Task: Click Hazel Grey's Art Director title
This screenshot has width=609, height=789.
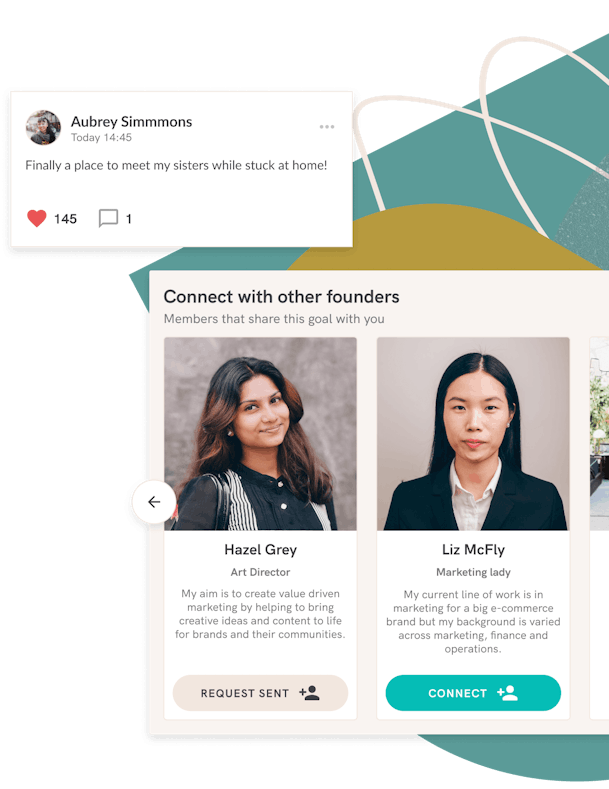Action: pyautogui.click(x=260, y=572)
